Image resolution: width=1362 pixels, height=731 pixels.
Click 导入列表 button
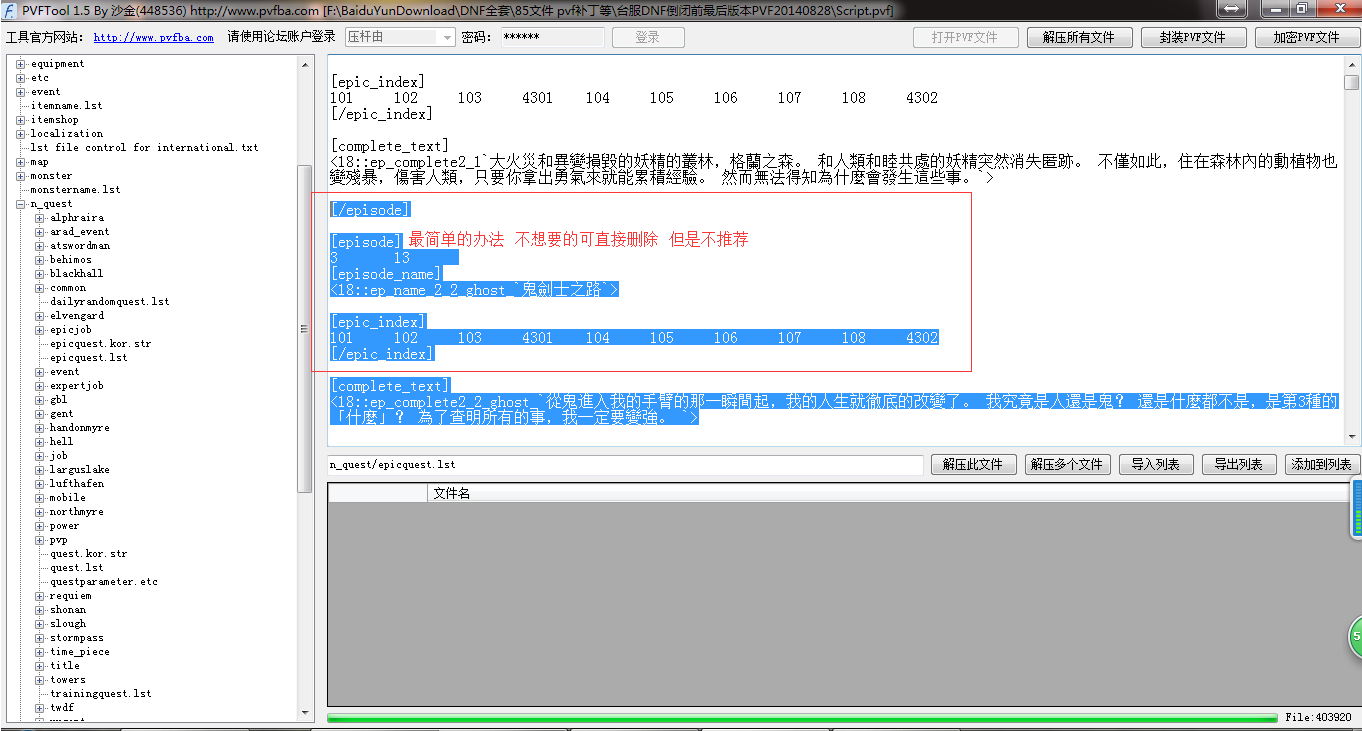click(1155, 464)
